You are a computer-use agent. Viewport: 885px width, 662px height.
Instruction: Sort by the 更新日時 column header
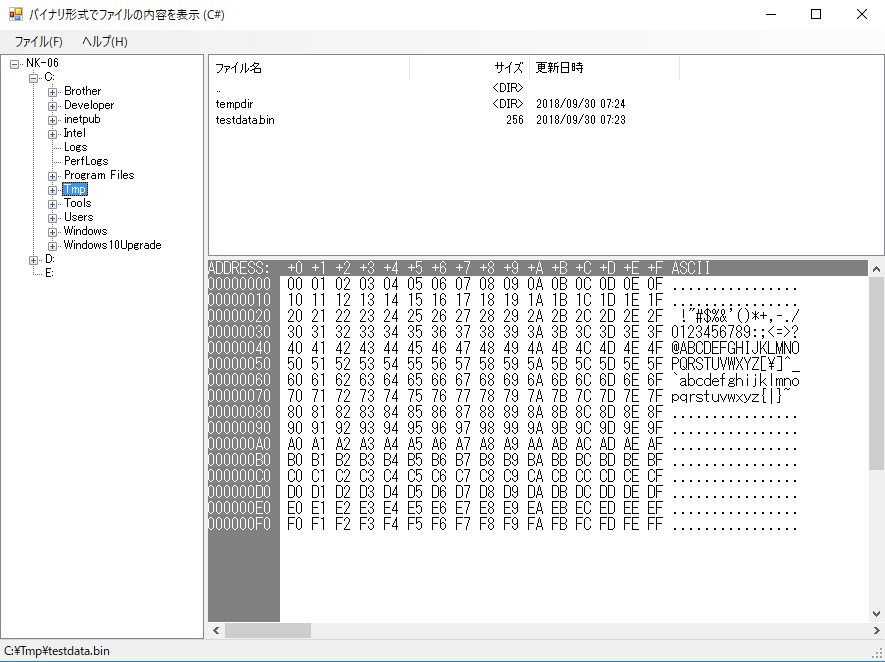tap(604, 68)
